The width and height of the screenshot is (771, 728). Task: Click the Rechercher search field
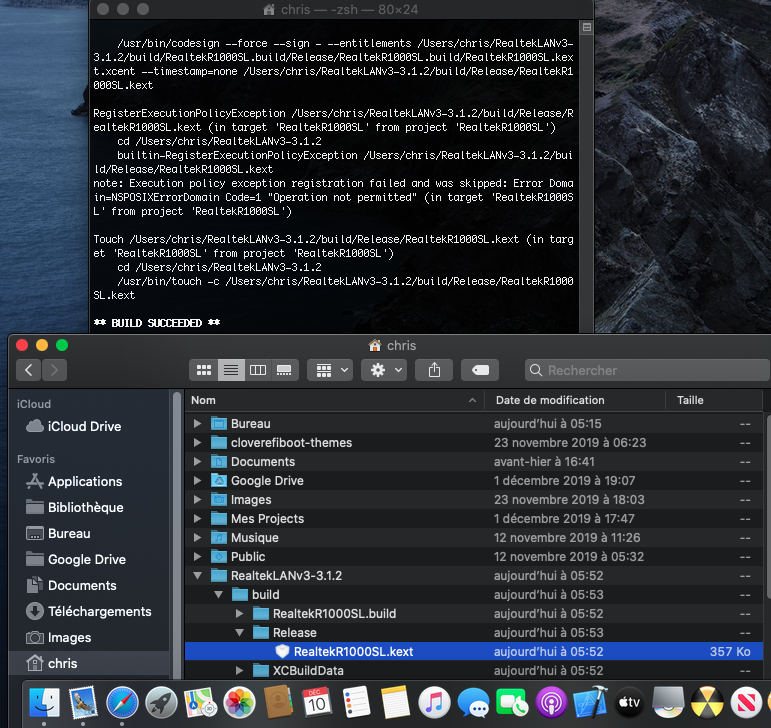[647, 370]
